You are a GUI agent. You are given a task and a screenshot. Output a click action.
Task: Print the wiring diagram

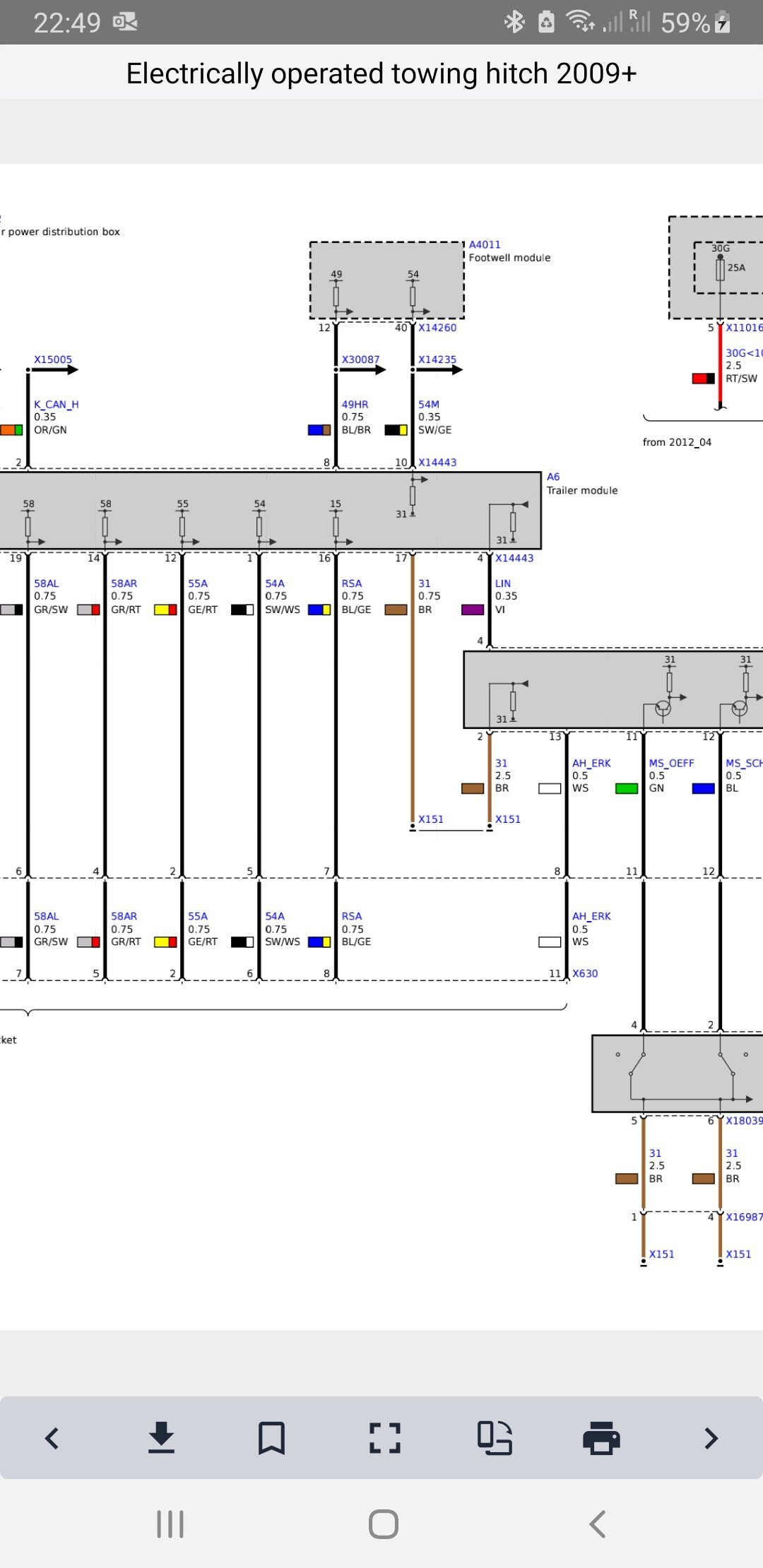tap(601, 1438)
